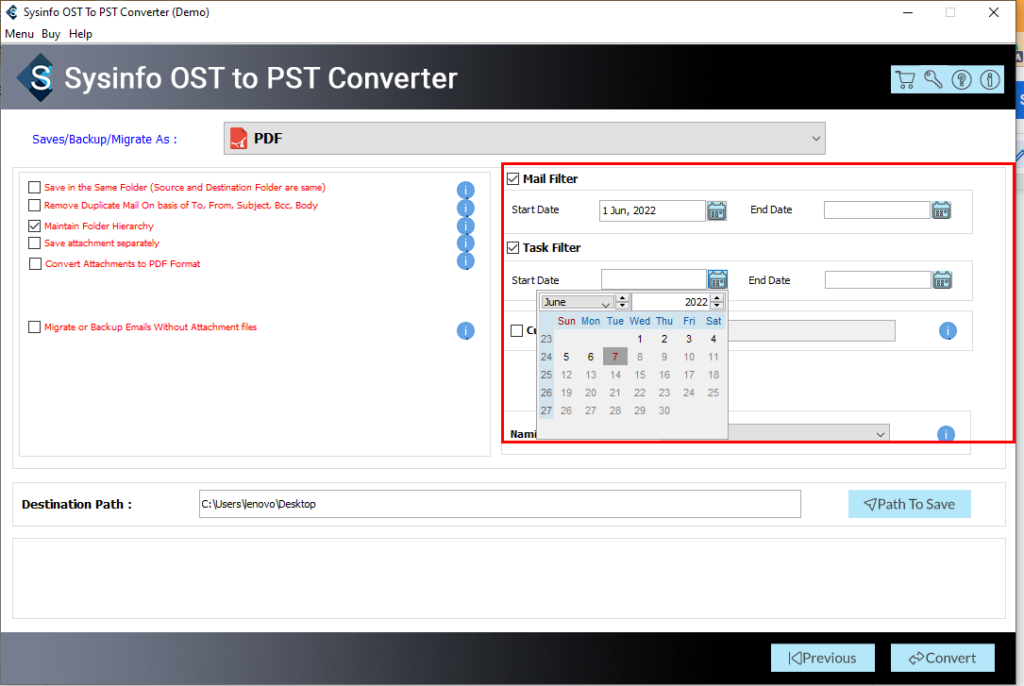The image size is (1024, 686).
Task: Open Task Filter Start Date calendar icon
Action: tap(717, 280)
